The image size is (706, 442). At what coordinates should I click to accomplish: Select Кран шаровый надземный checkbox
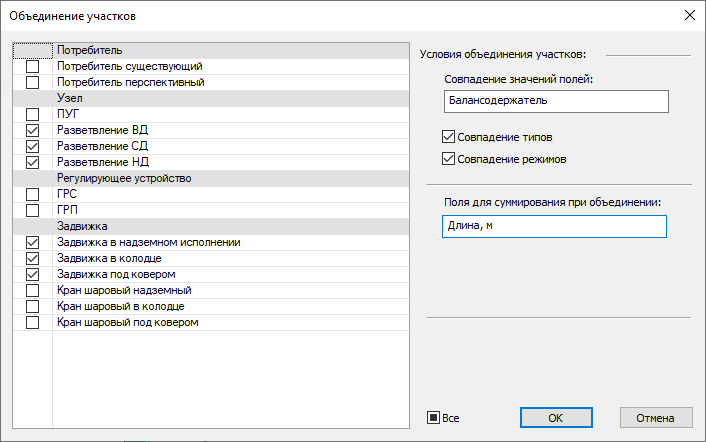[33, 290]
